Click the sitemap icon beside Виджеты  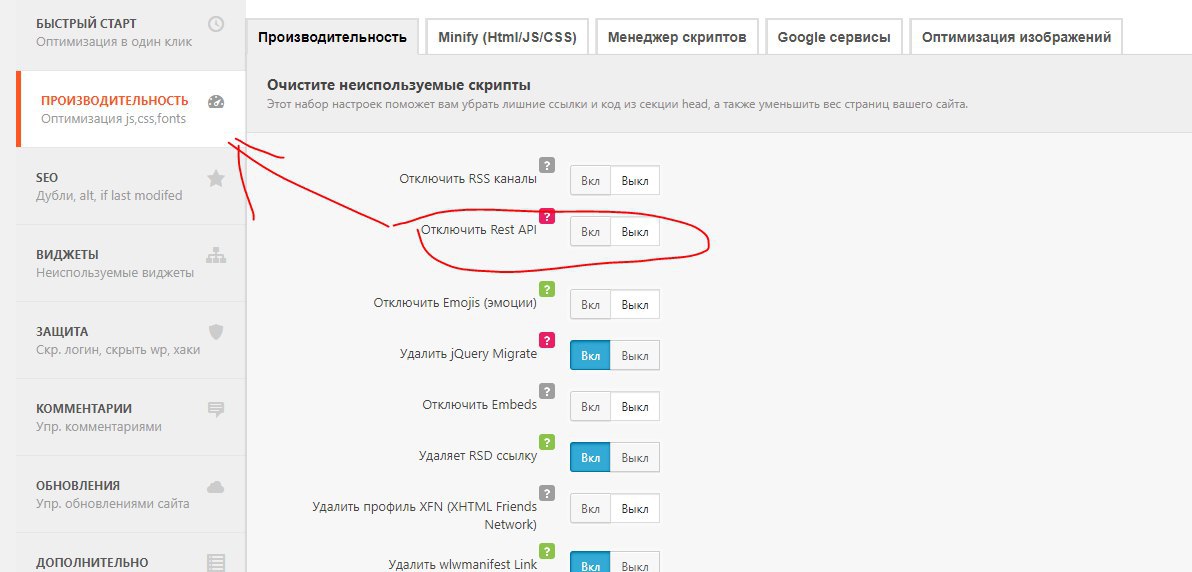[216, 255]
